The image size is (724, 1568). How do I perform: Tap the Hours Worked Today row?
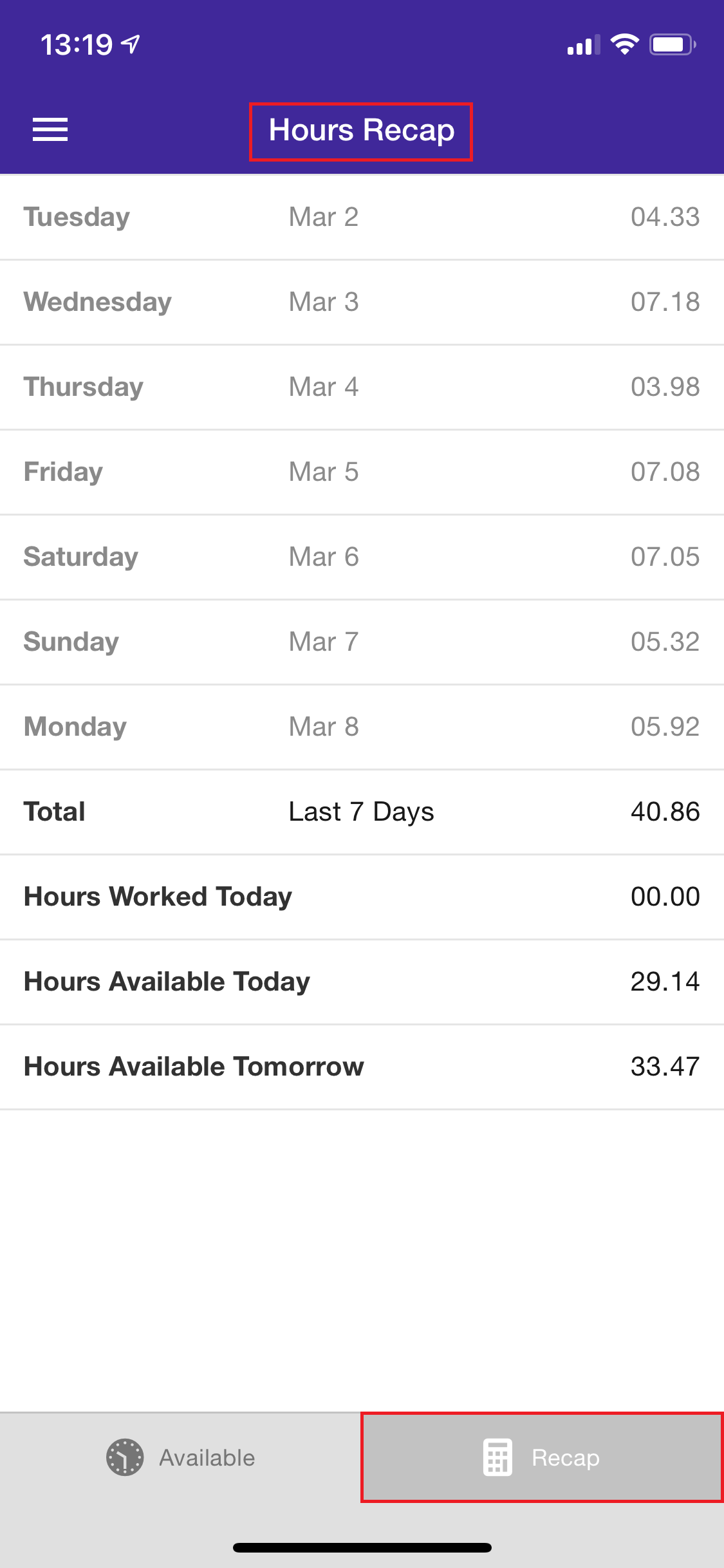362,897
